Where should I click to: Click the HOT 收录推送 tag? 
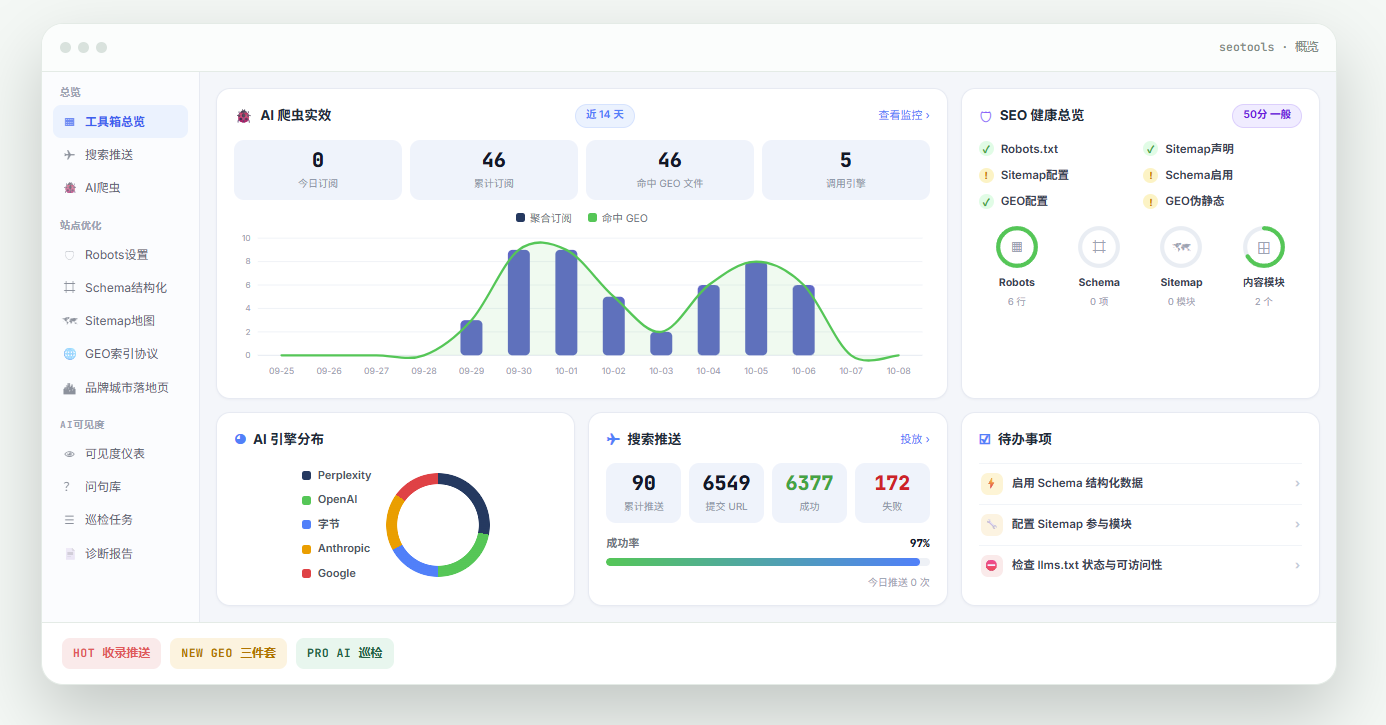pos(111,653)
